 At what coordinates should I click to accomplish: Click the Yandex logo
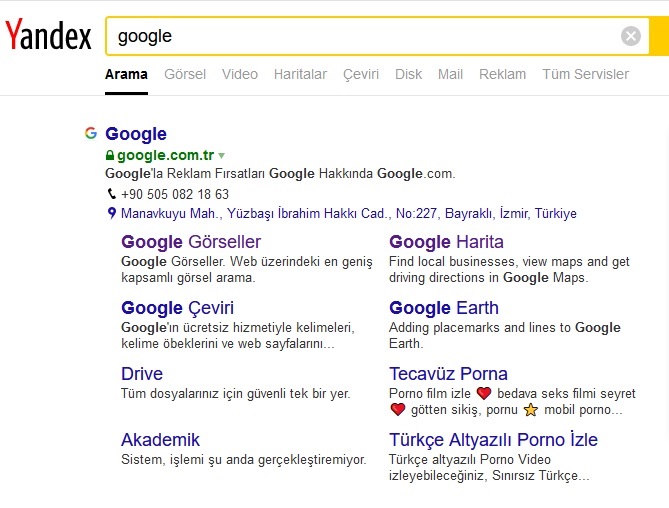click(48, 37)
